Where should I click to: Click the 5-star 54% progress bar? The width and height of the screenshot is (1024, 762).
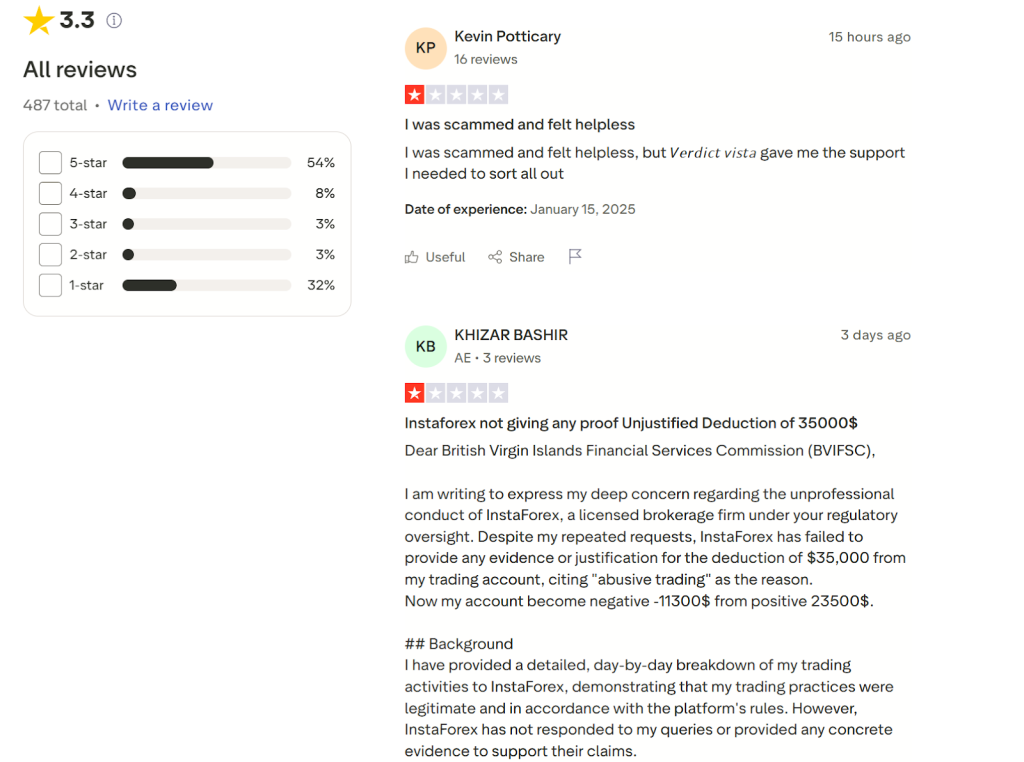206,163
